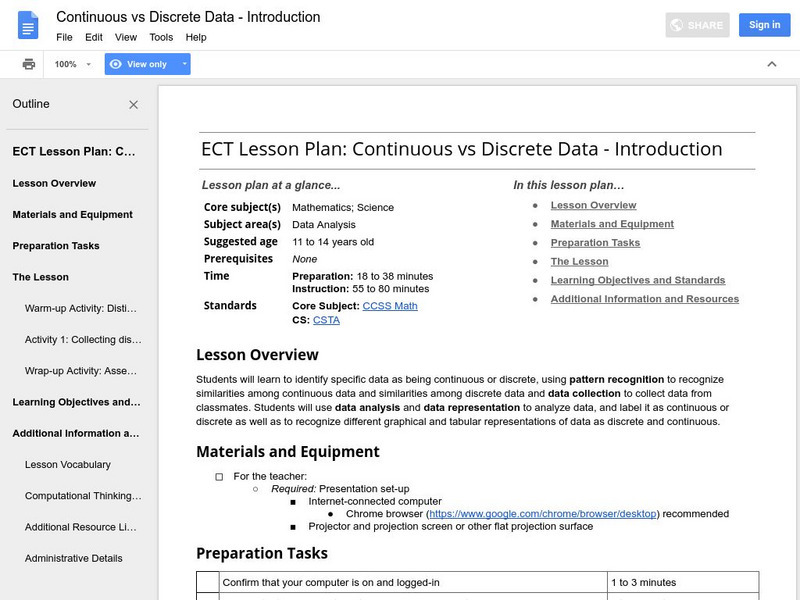
Task: Click the eye icon in View only
Action: (116, 64)
